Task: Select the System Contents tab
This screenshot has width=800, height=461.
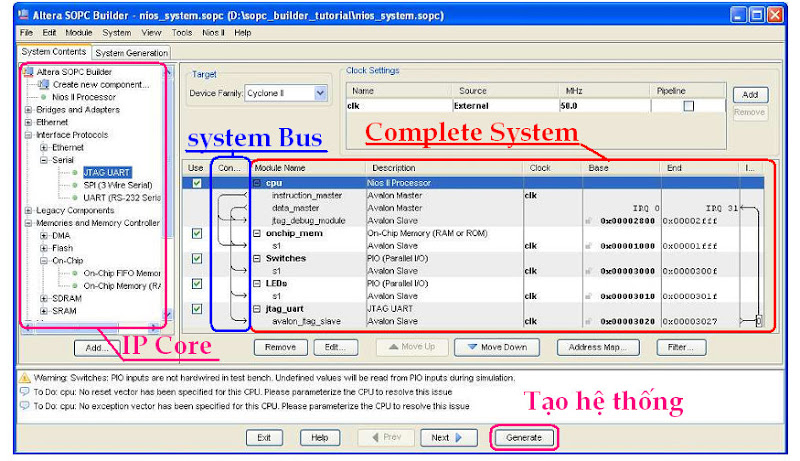Action: click(54, 52)
